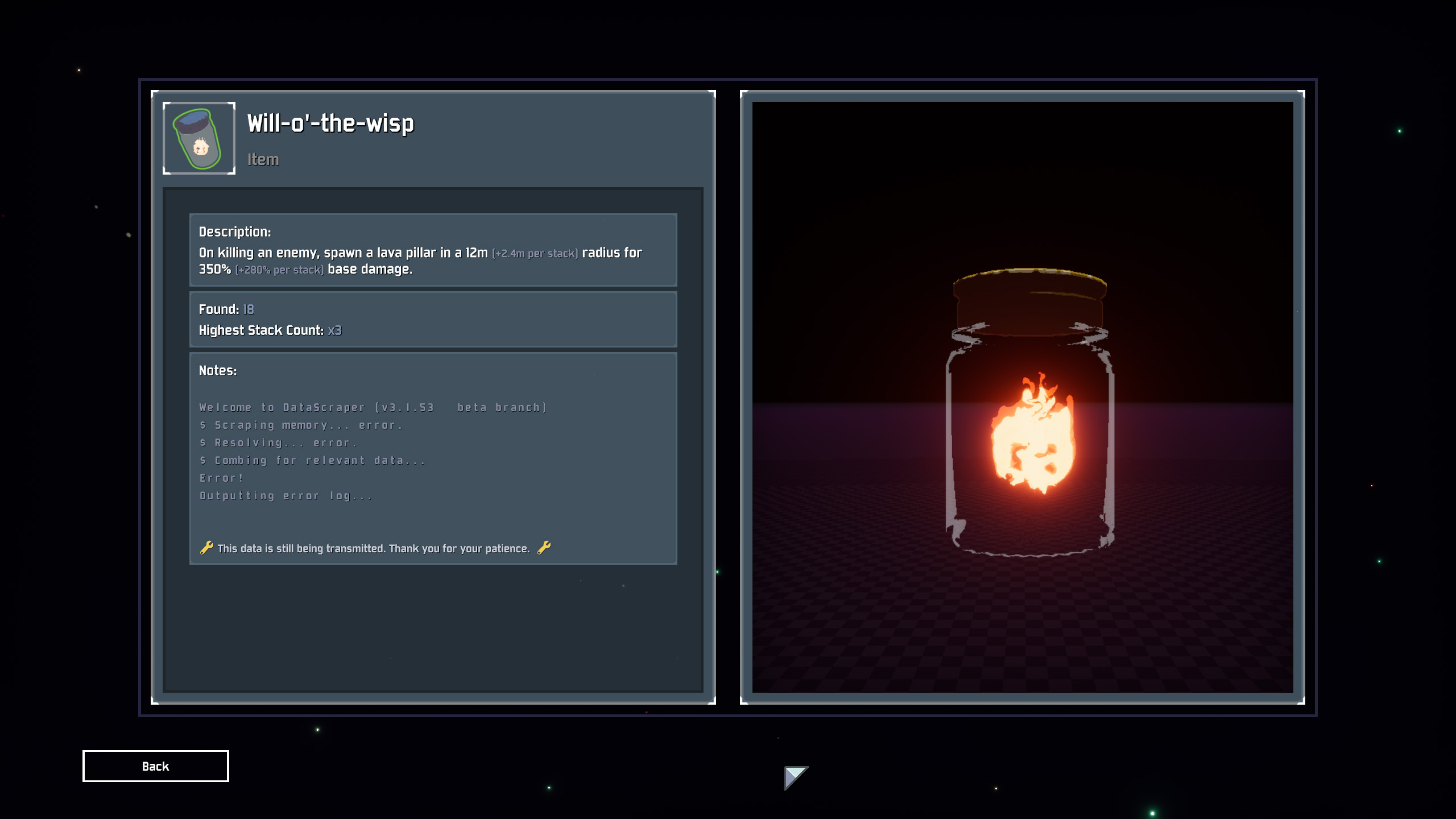Click the Notes heading

pyautogui.click(x=218, y=370)
